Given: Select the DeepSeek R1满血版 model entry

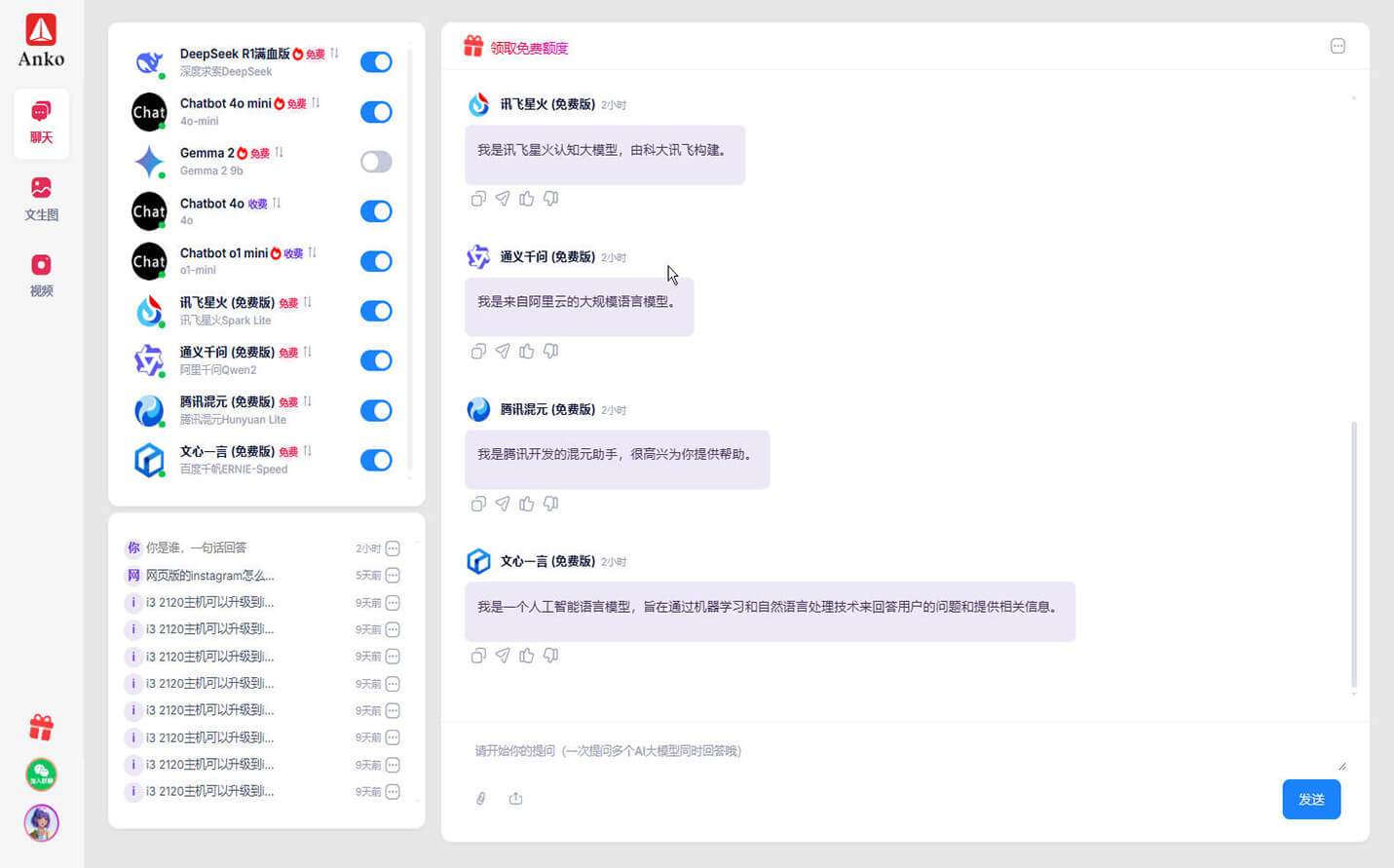Looking at the screenshot, I should click(x=261, y=62).
